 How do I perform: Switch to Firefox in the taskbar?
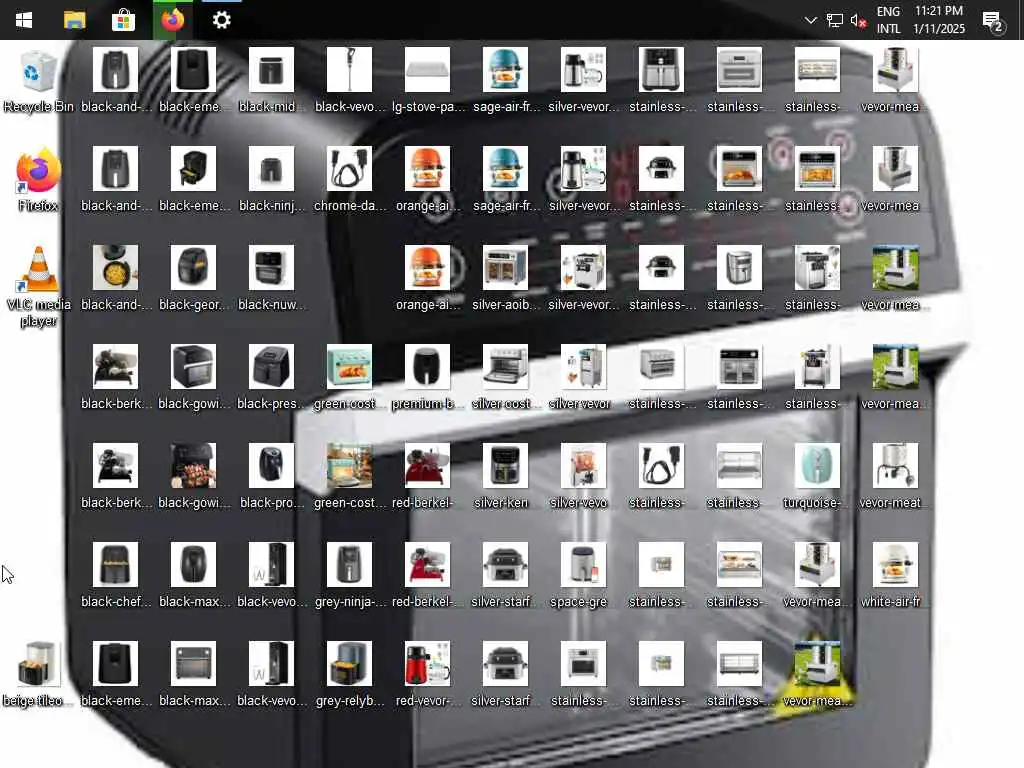click(172, 20)
